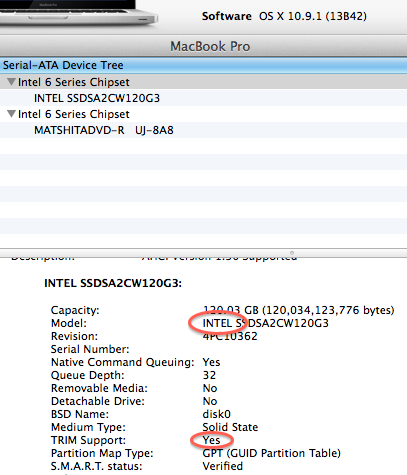The width and height of the screenshot is (407, 475).
Task: Click the BSD Name value disk0
Action: (217, 414)
